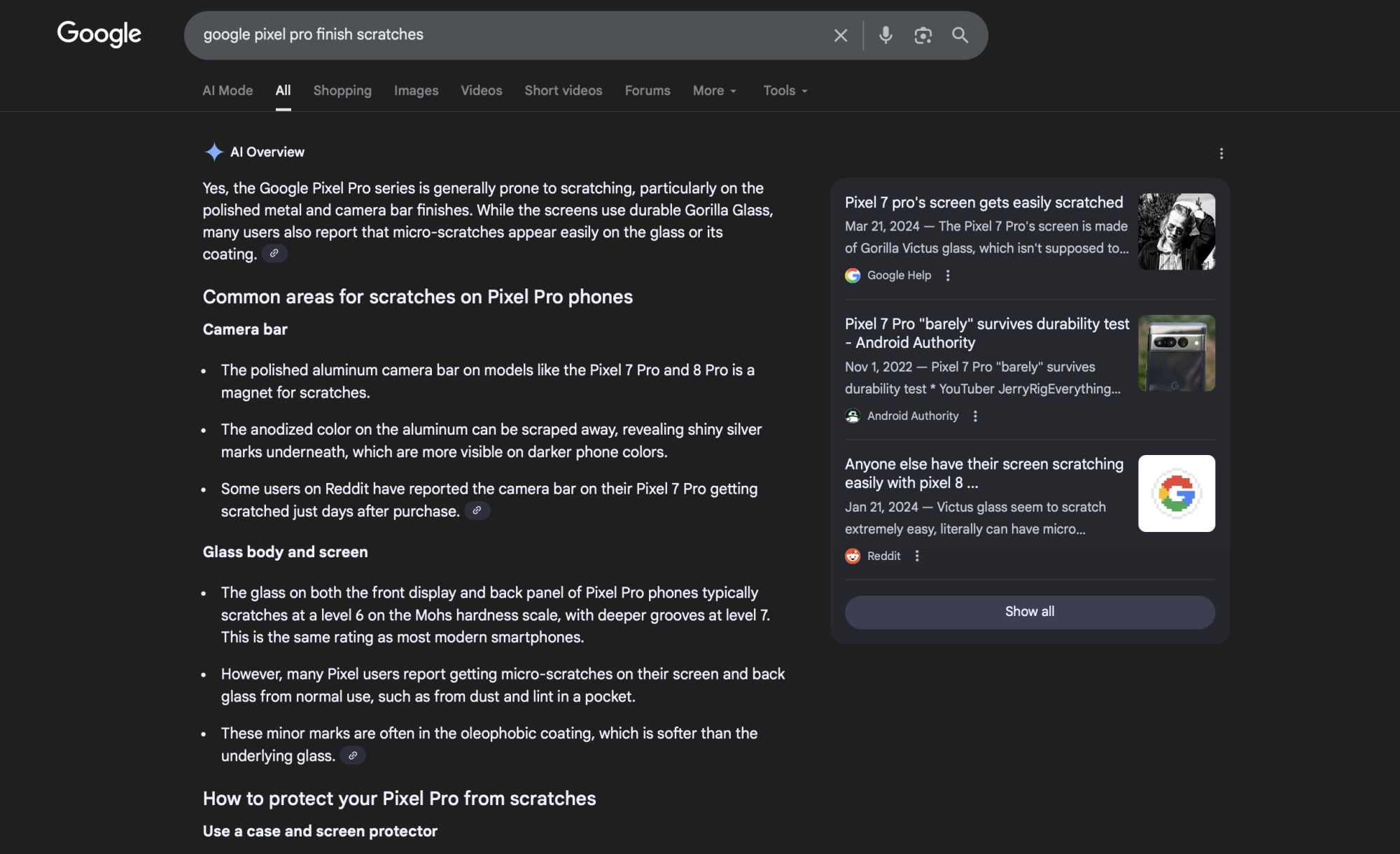Image resolution: width=1400 pixels, height=854 pixels.
Task: Click the magnifying glass search icon
Action: coord(960,35)
